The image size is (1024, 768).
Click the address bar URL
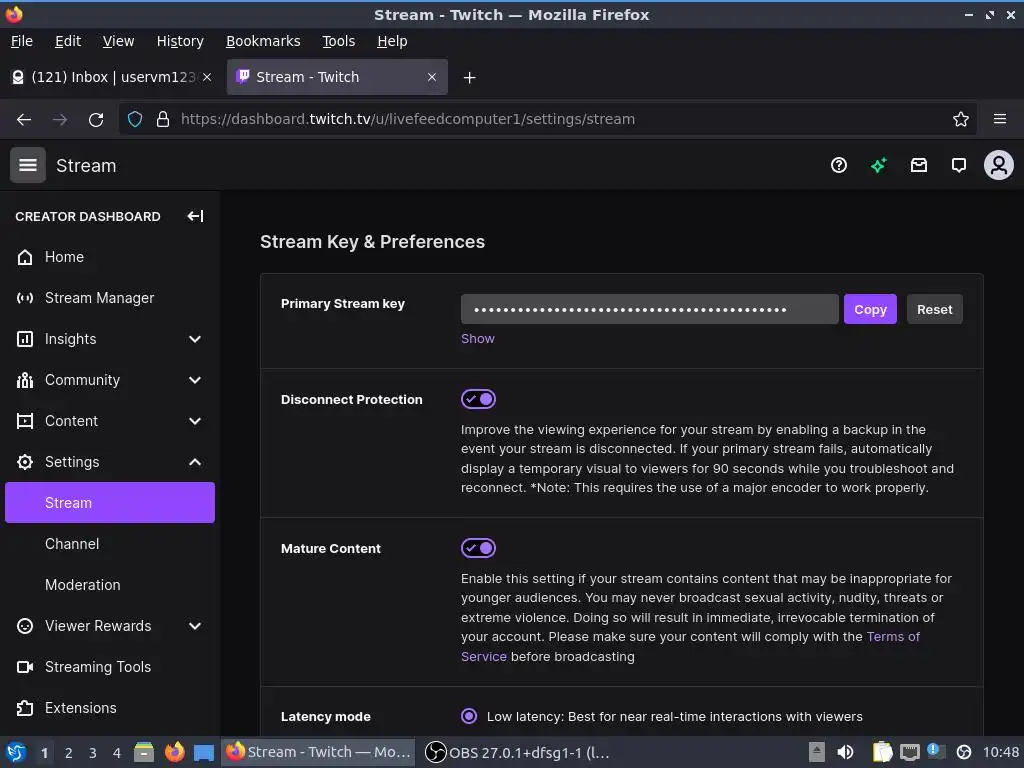tap(408, 120)
